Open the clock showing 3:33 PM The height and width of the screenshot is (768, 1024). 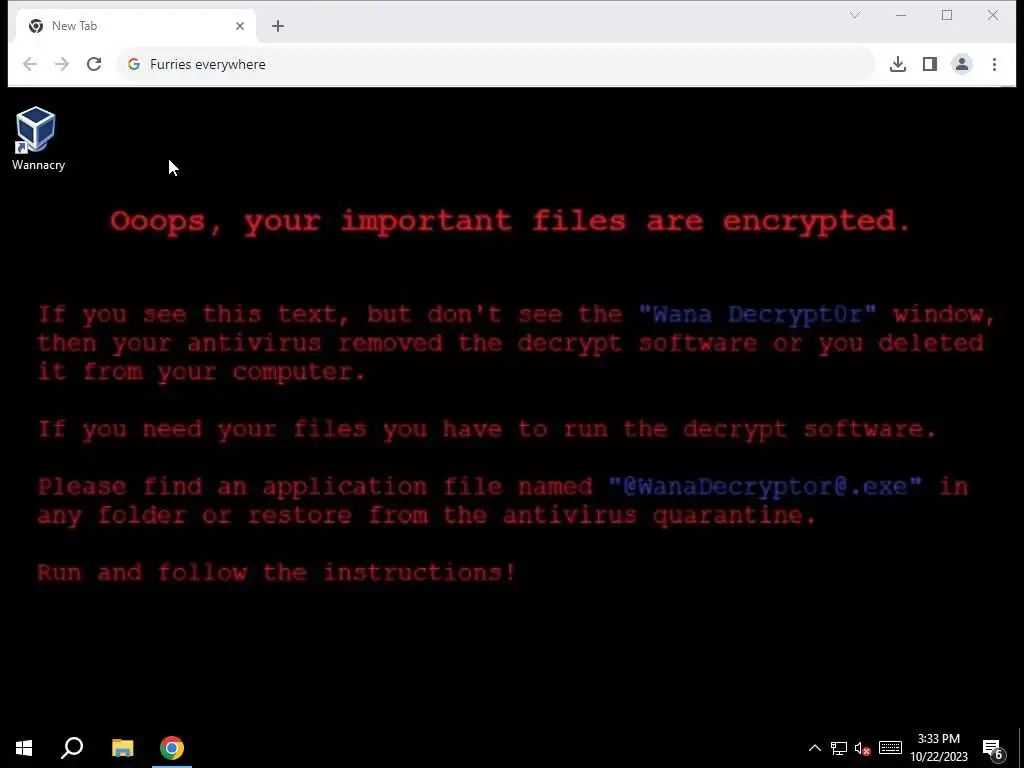point(938,748)
